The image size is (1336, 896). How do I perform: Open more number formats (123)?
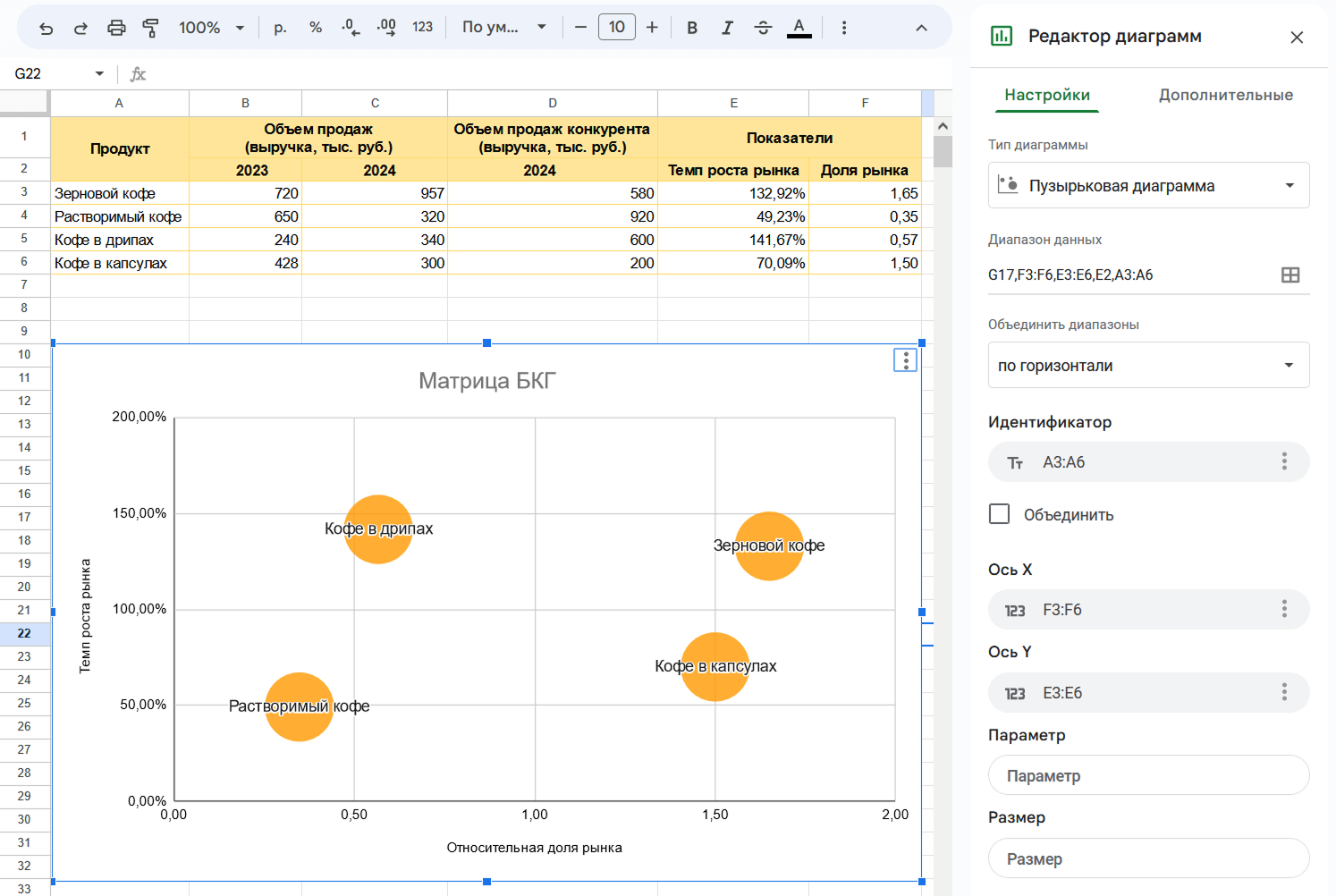(423, 28)
